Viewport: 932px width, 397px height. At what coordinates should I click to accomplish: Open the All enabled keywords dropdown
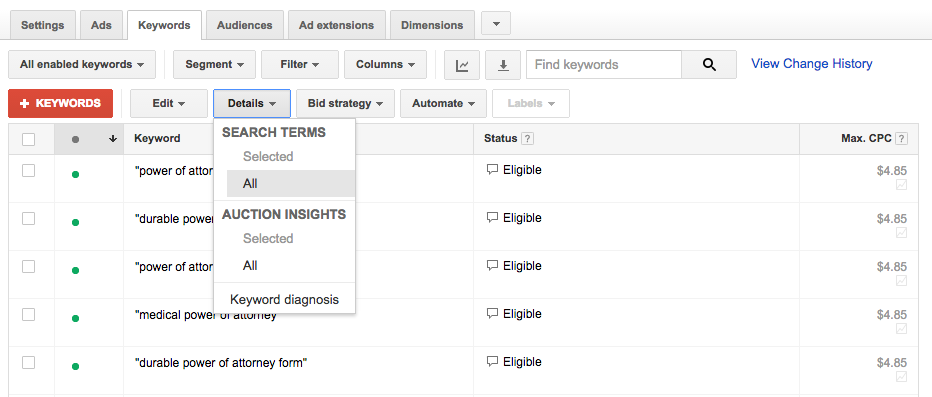82,65
